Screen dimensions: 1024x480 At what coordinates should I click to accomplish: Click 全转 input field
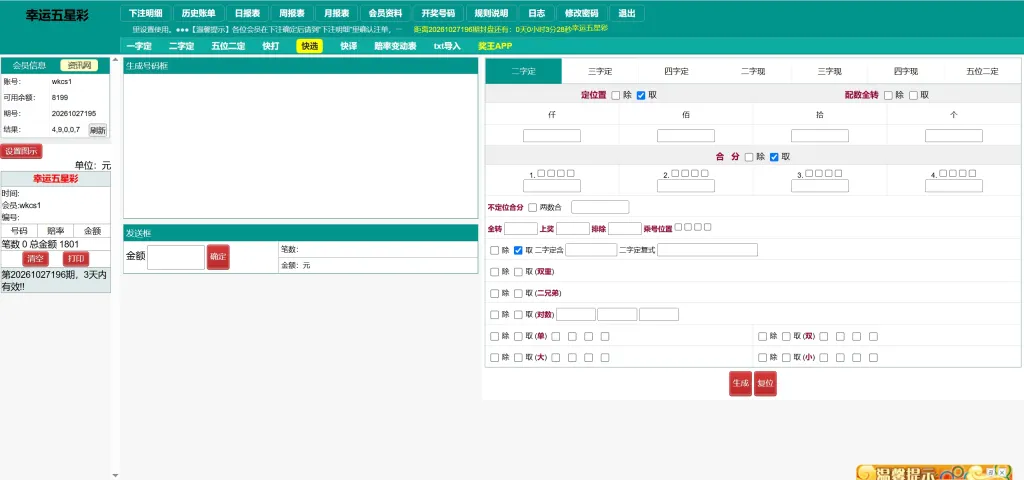tap(521, 229)
